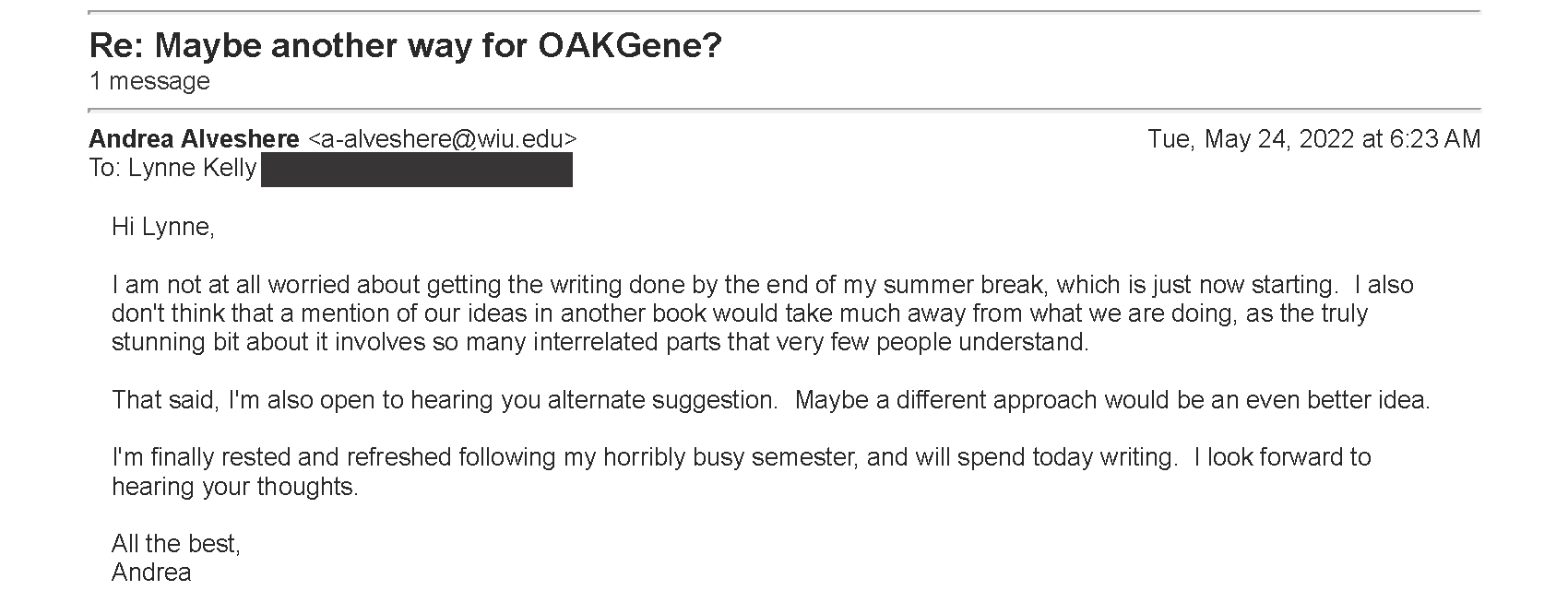Click the blacked-out redacted recipient address

pos(417,171)
